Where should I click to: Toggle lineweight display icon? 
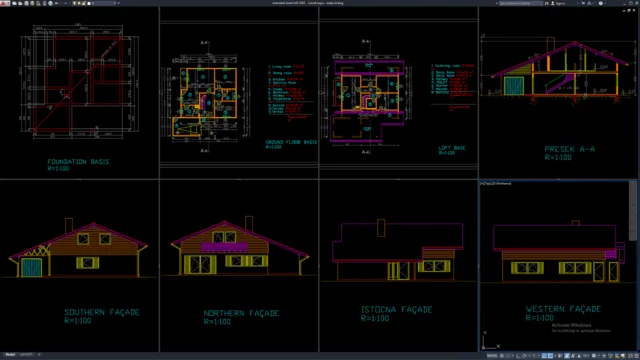(560, 356)
